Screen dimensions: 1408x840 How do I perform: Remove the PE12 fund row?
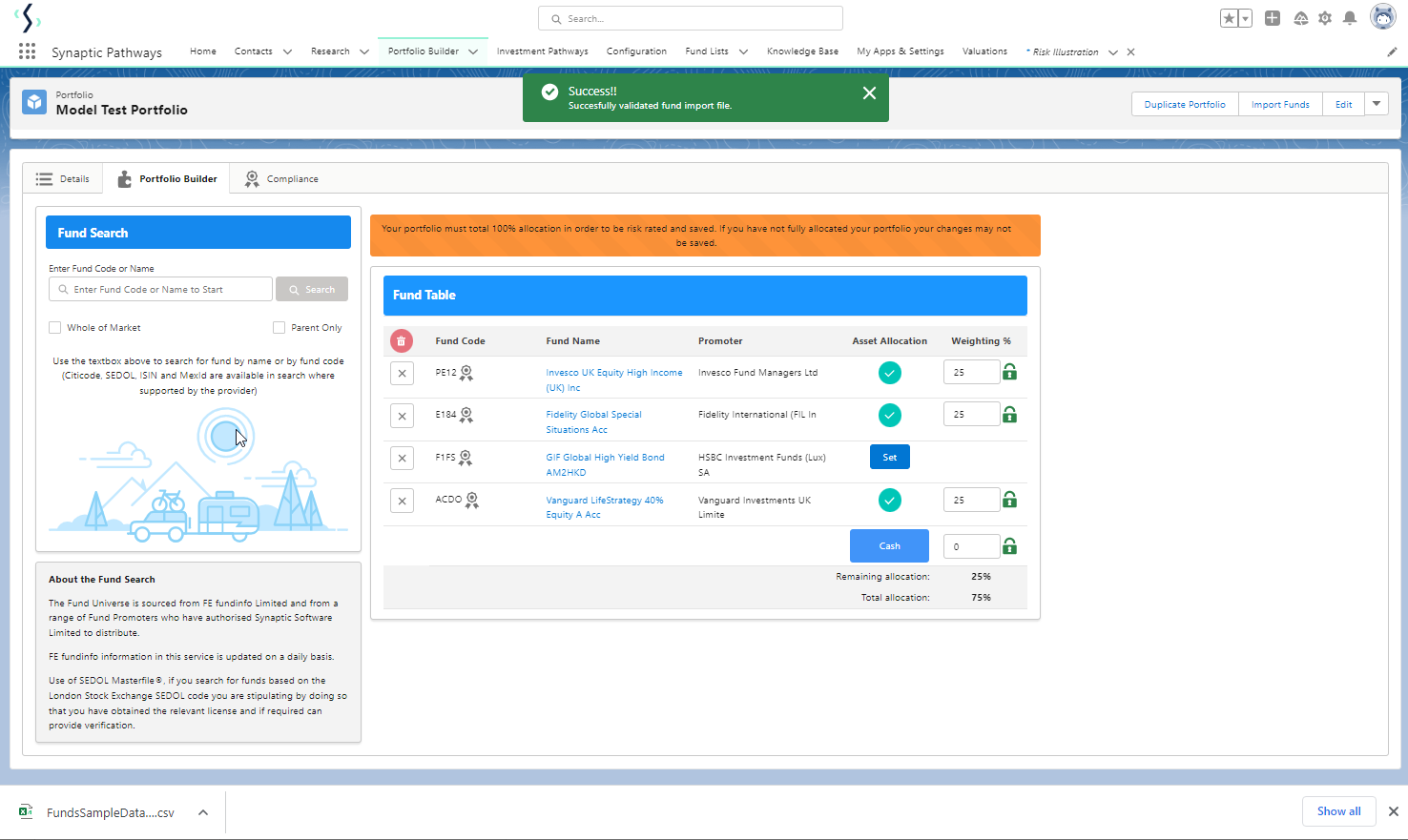[402, 374]
